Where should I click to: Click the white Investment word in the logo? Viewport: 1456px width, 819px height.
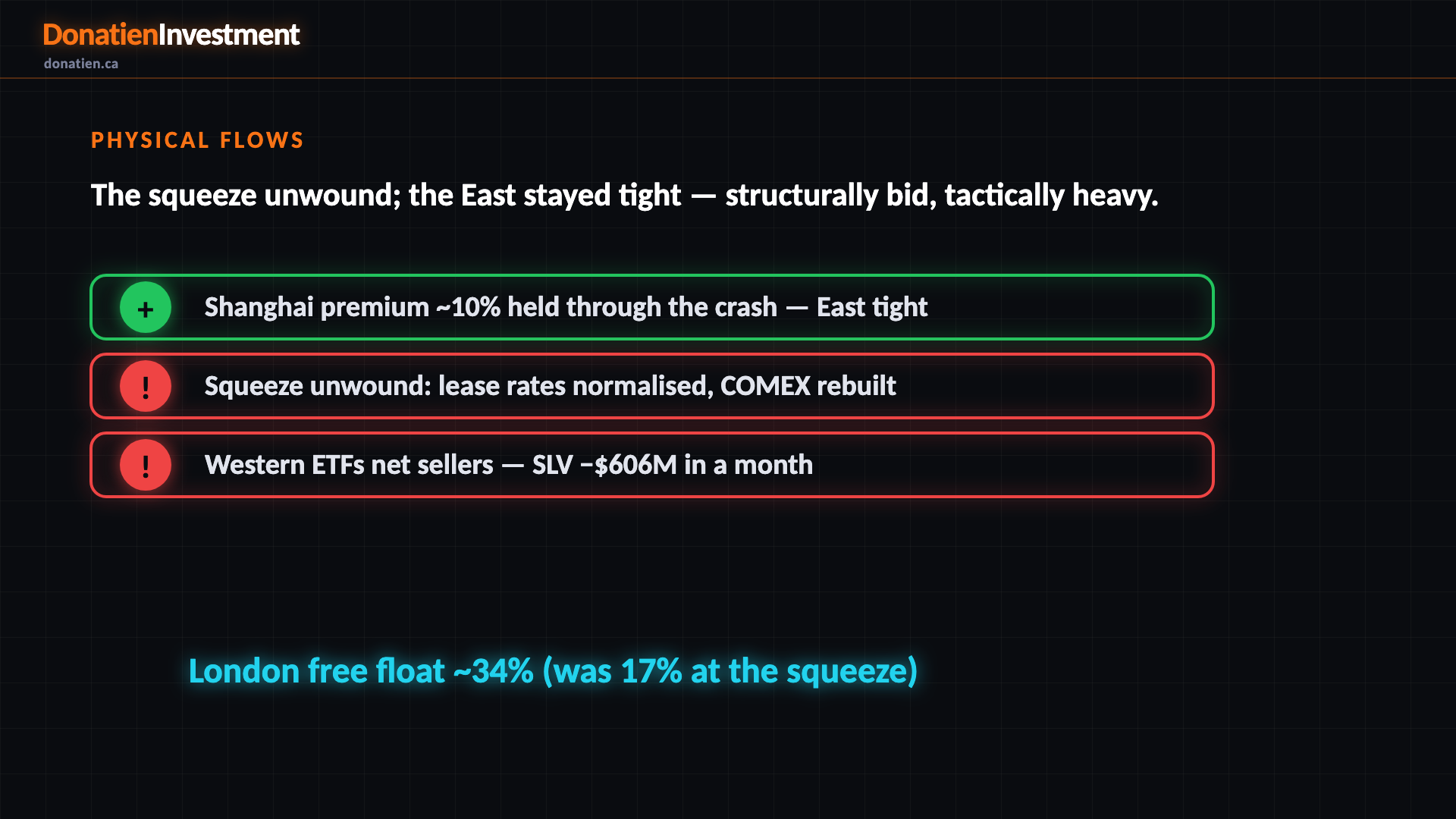(x=229, y=35)
